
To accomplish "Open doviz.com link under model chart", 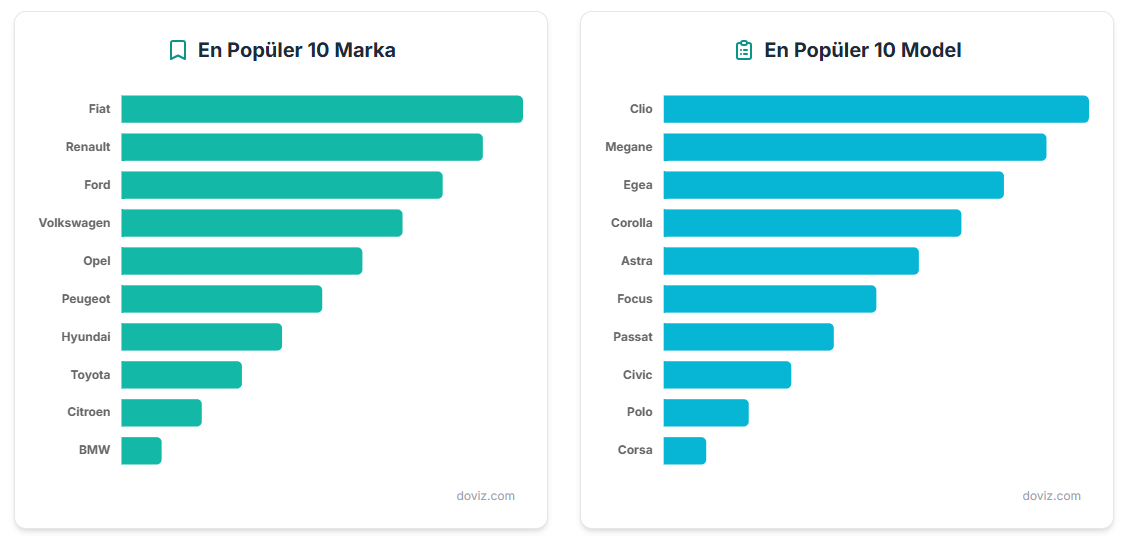I will (x=1051, y=496).
